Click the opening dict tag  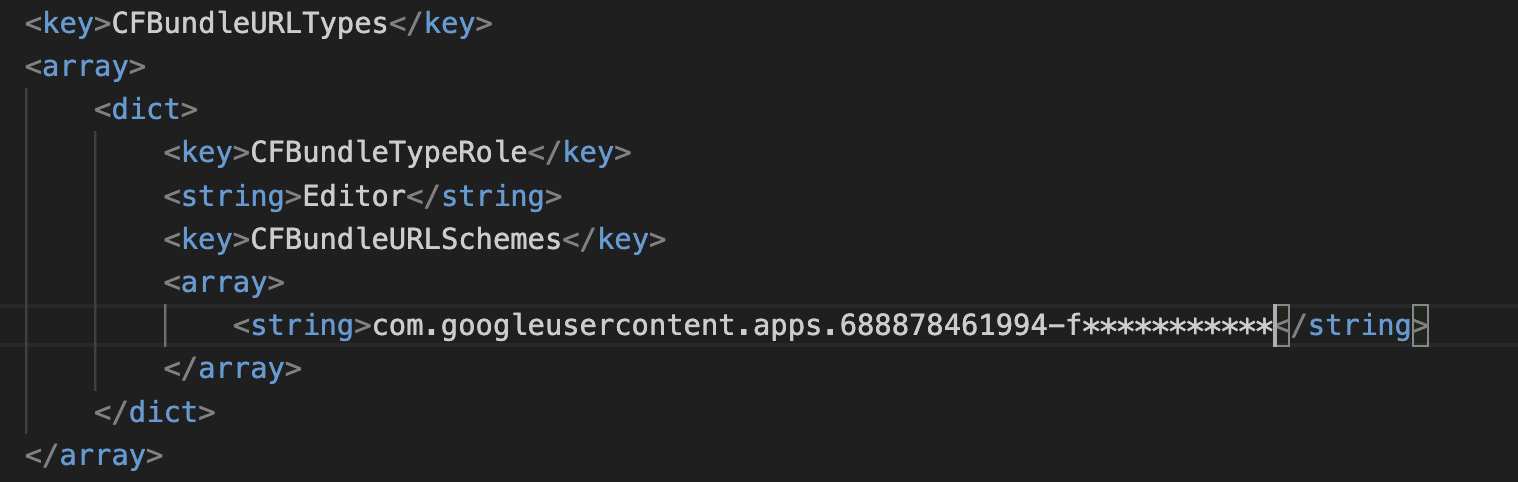pyautogui.click(x=146, y=110)
